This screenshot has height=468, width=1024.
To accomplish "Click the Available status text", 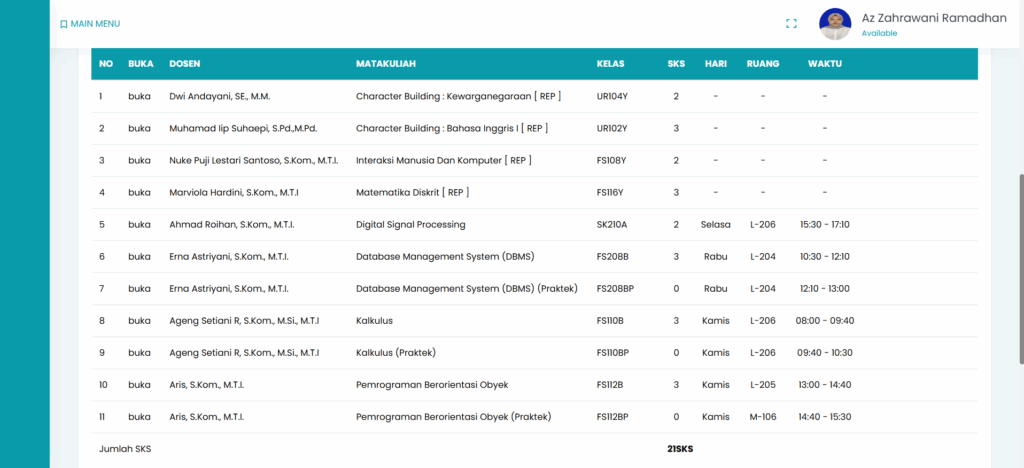I will [x=879, y=33].
